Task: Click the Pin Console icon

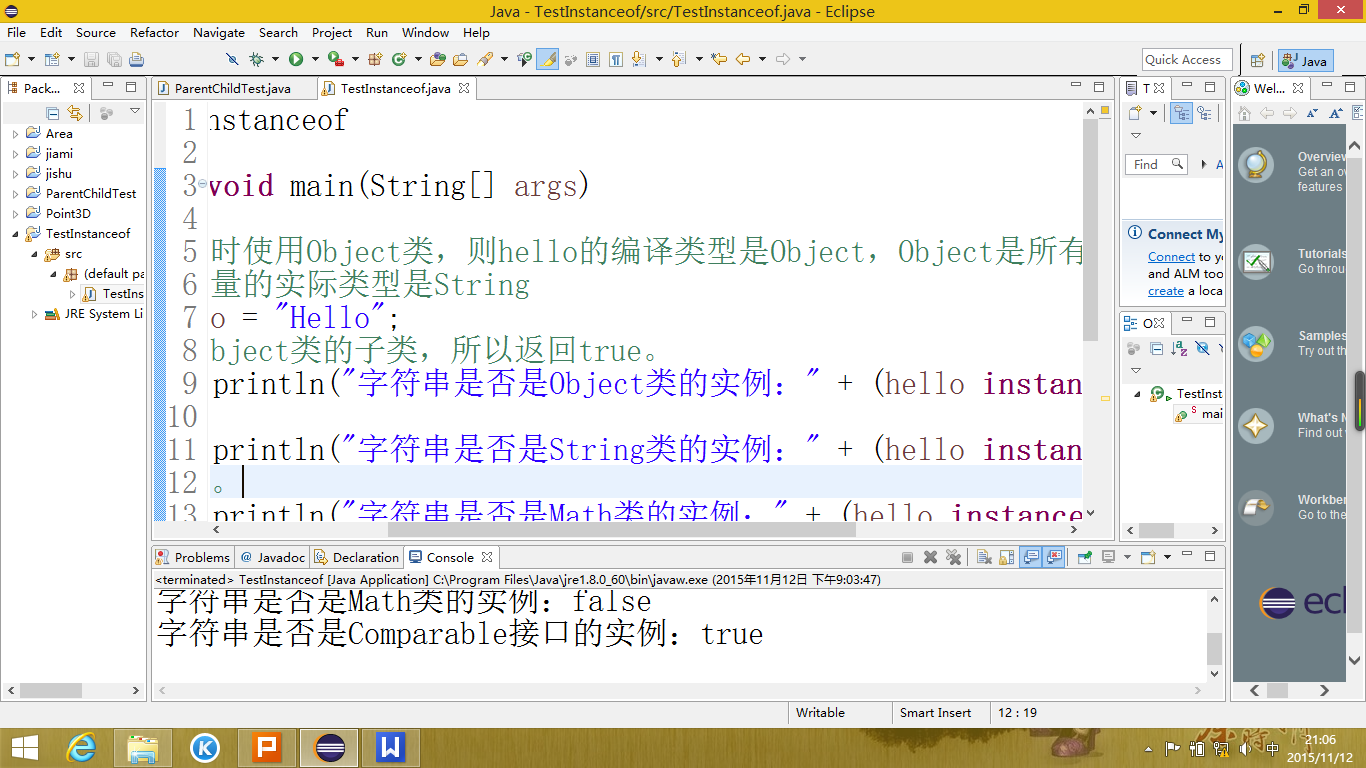Action: [x=1084, y=557]
